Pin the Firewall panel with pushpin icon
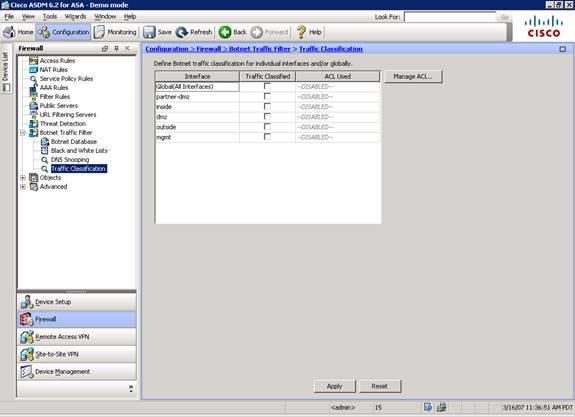The height and width of the screenshot is (417, 575). point(116,48)
